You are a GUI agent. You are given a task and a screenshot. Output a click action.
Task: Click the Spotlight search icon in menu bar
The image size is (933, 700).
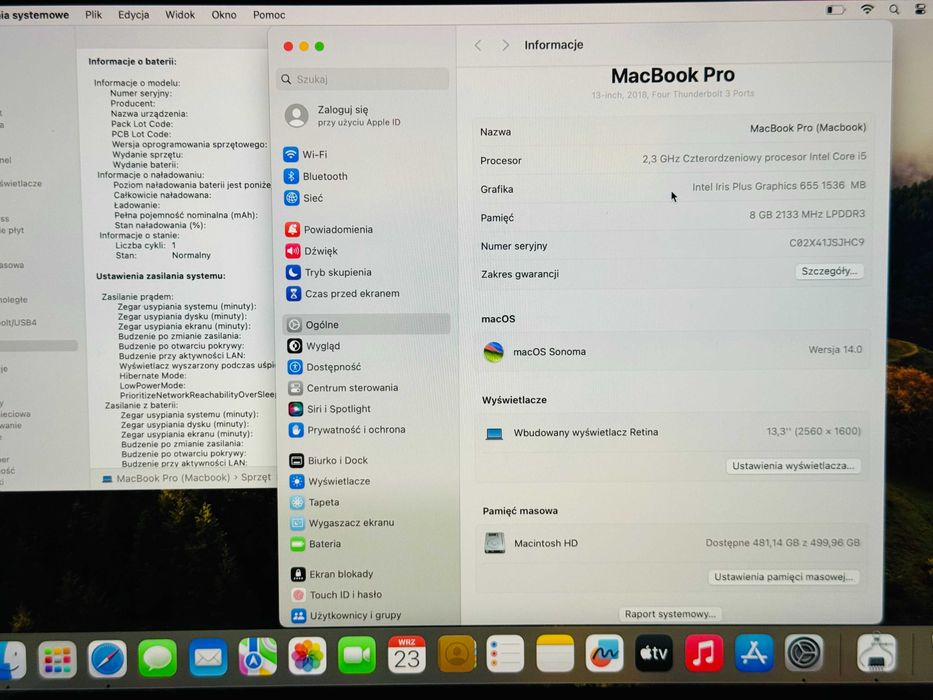pyautogui.click(x=894, y=10)
